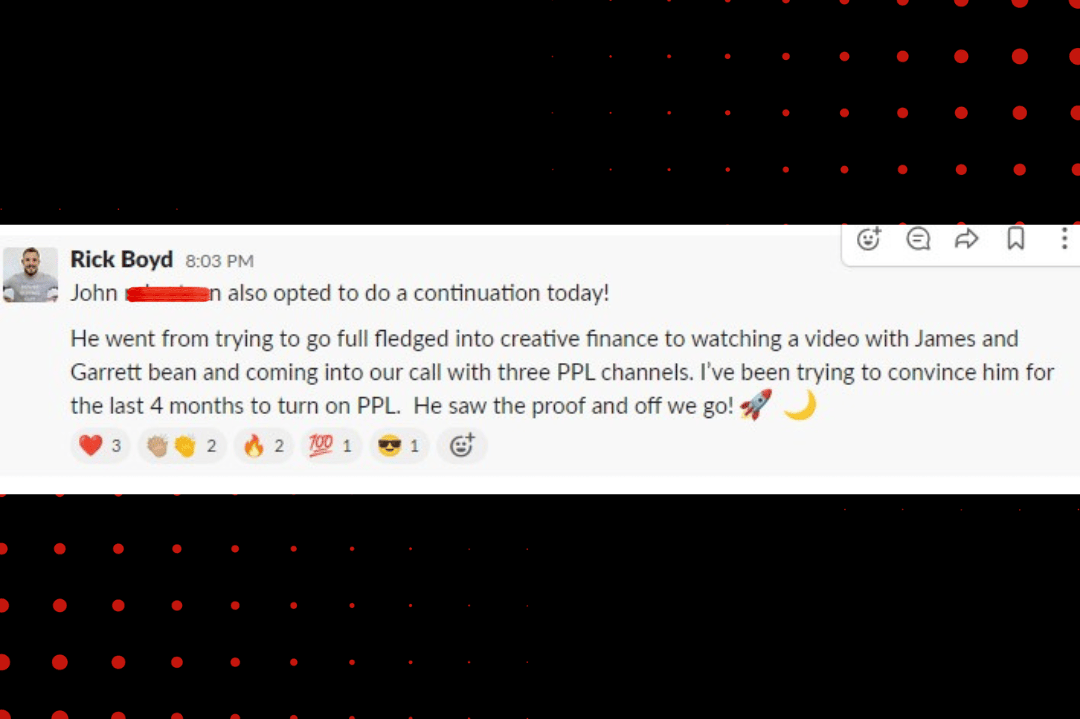Click the text 'continuation today!' in the message

click(511, 293)
